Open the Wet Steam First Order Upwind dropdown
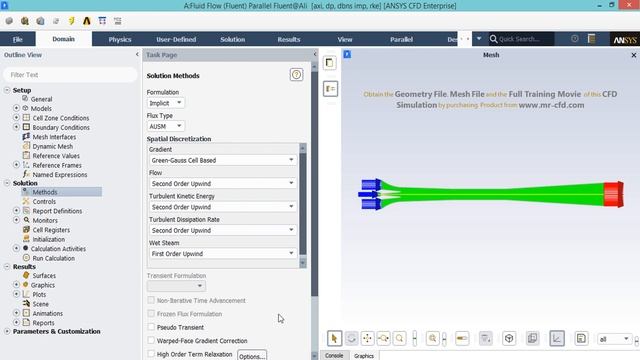Screen dimensions: 640x360 tap(223, 253)
